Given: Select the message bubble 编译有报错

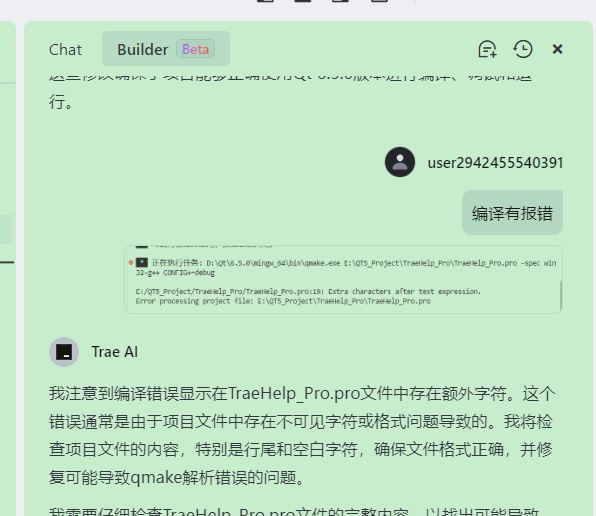Looking at the screenshot, I should 512,213.
